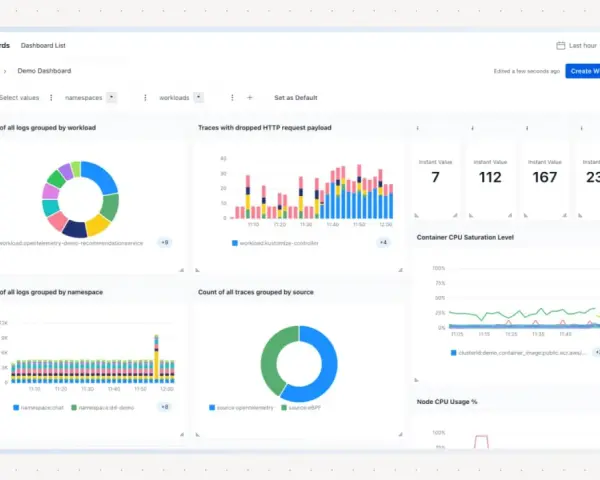This screenshot has height=480, width=600.
Task: Click the namespaces variable label
Action: [x=83, y=98]
